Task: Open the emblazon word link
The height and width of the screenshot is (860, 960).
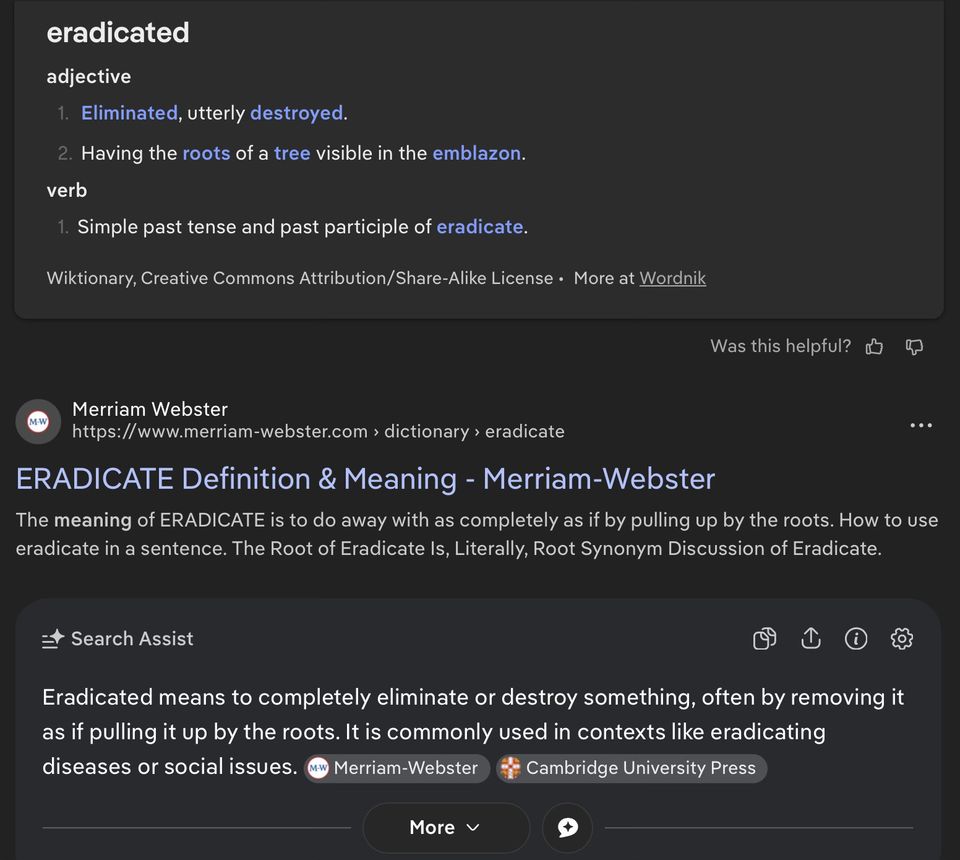Action: click(476, 153)
